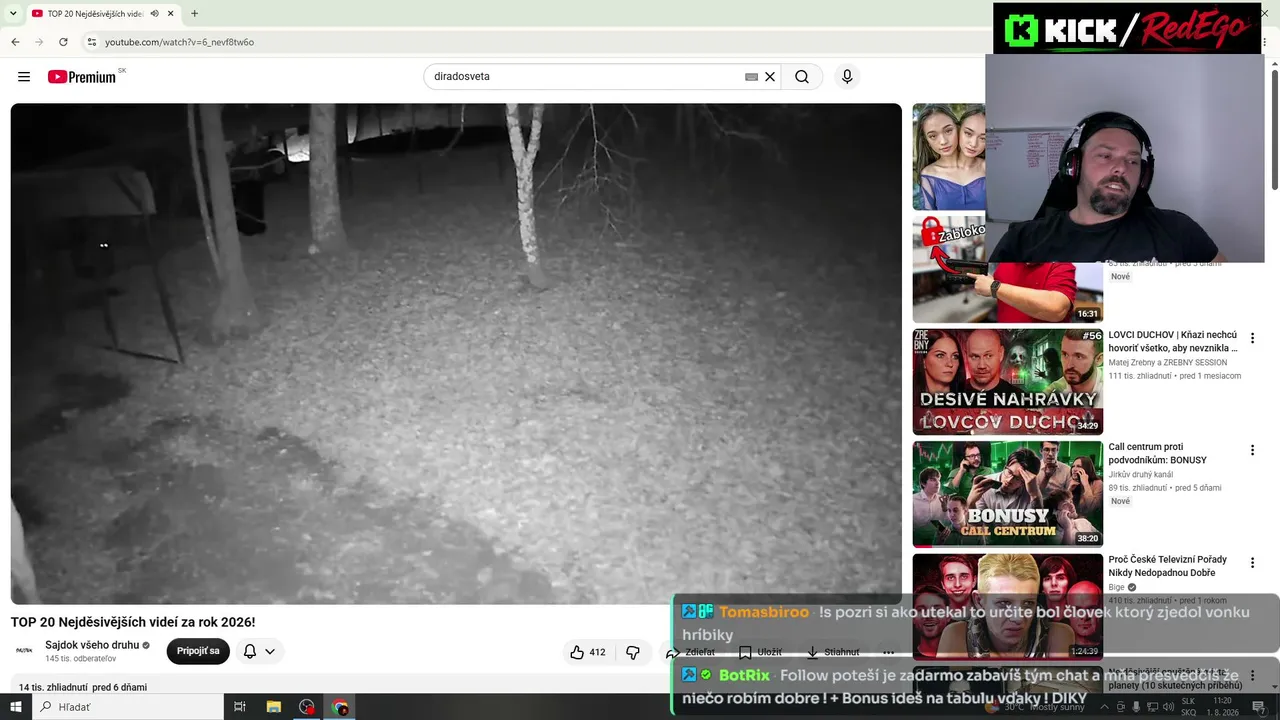1280x720 pixels.
Task: View site information for youtube.com
Action: (x=91, y=42)
